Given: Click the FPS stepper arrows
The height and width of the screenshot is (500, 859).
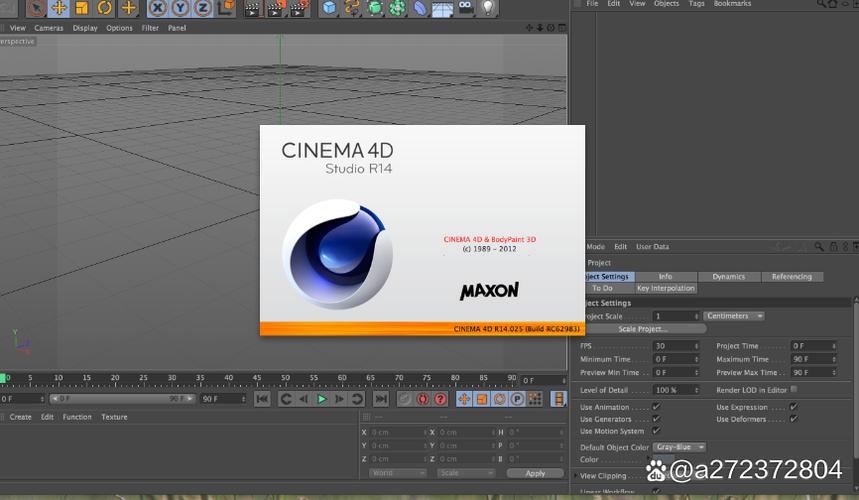Looking at the screenshot, I should click(696, 346).
